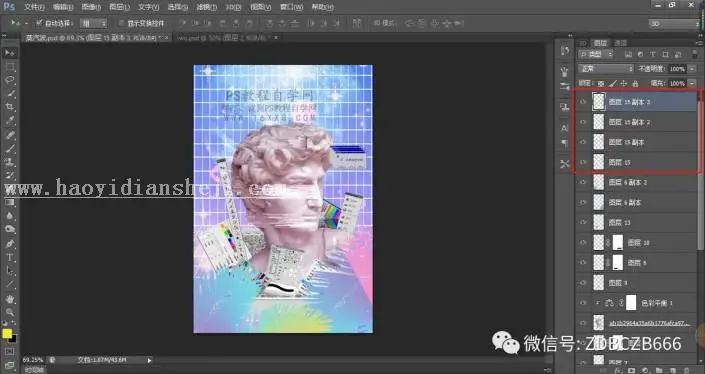
Task: Open the 滤镜(T) menu
Action: pyautogui.click(x=206, y=7)
